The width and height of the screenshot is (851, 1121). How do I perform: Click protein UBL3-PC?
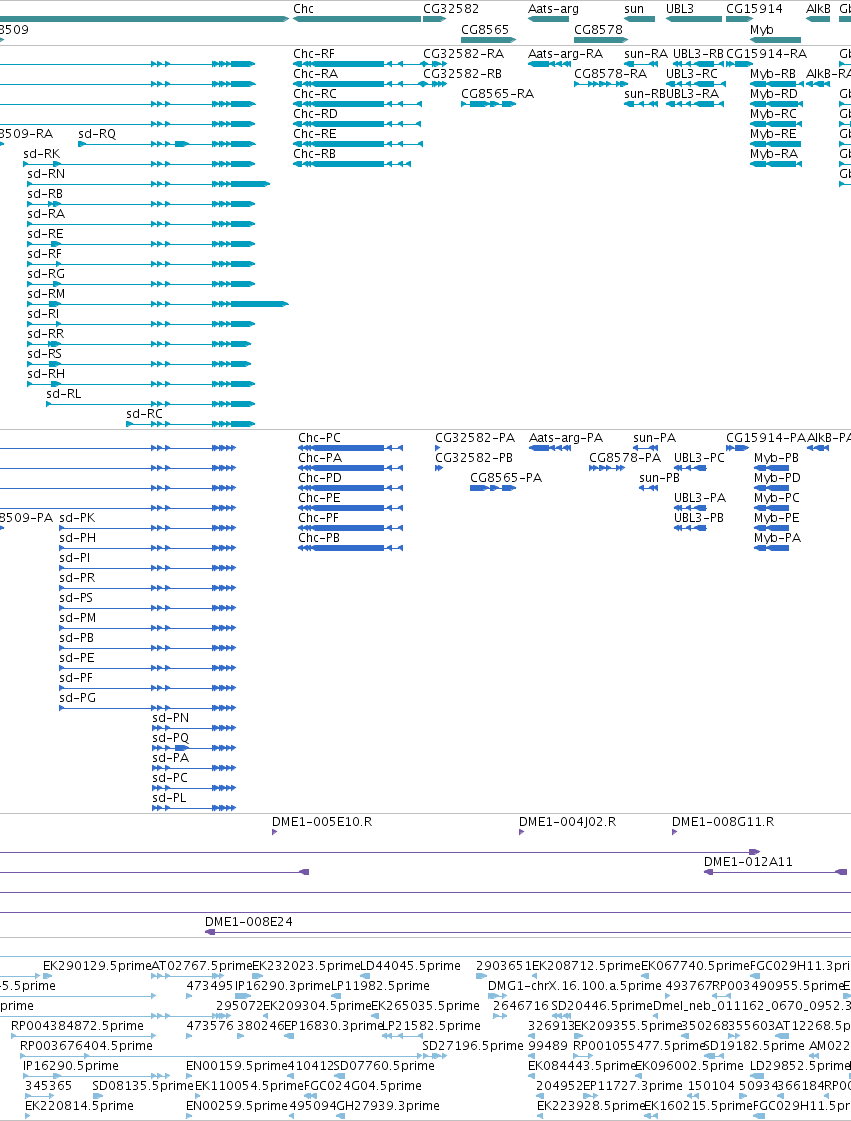pos(690,468)
